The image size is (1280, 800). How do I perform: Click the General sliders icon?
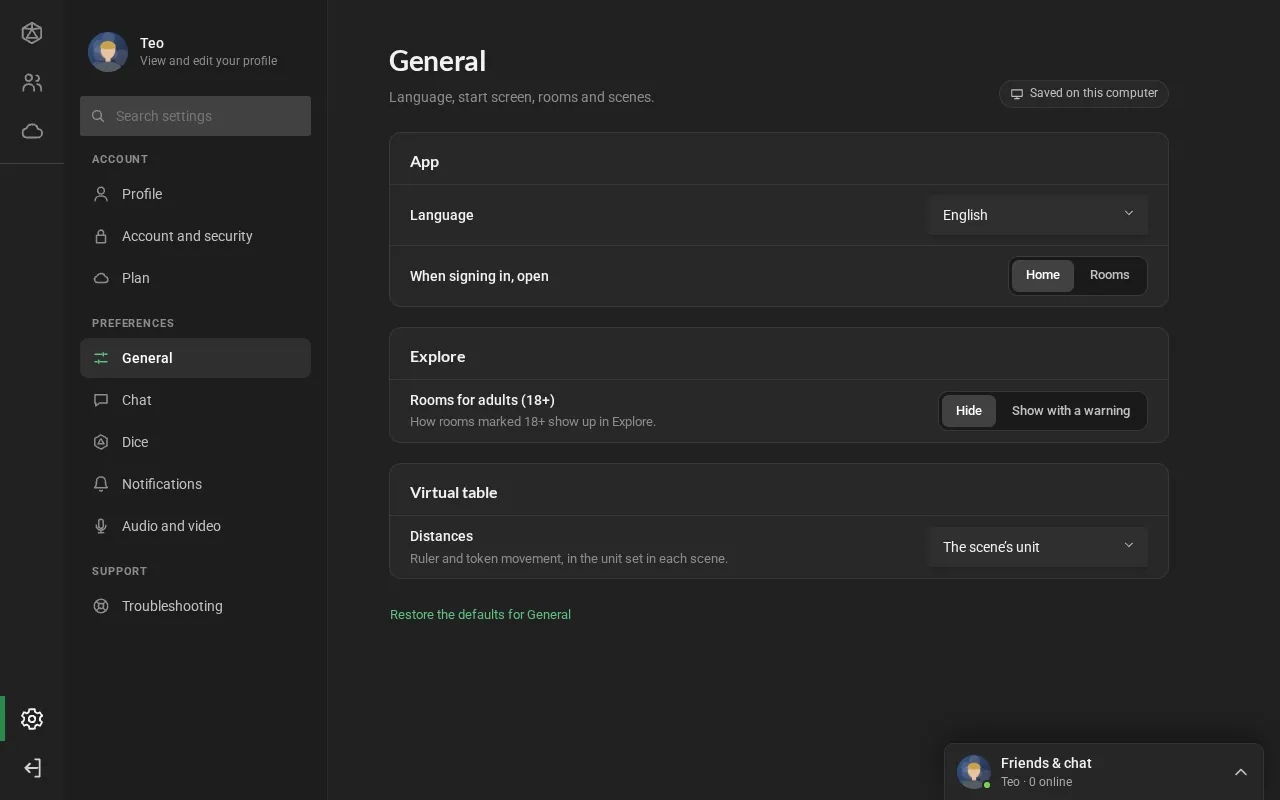(x=101, y=358)
